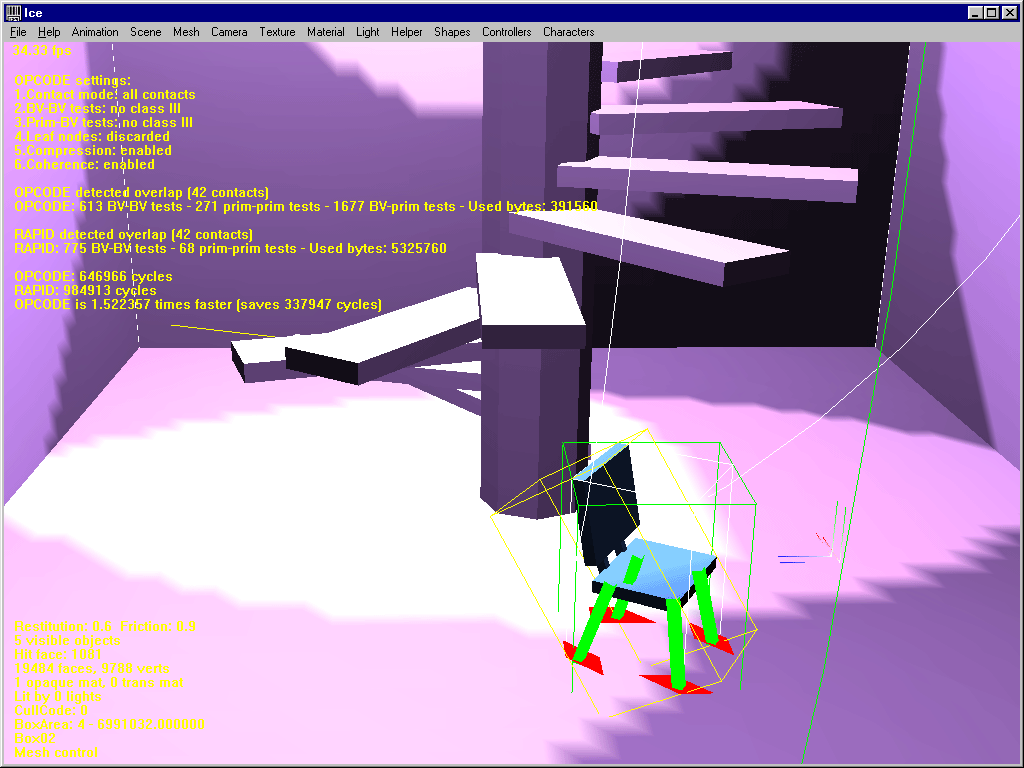Open the Animation menu
The width and height of the screenshot is (1024, 768).
(95, 32)
